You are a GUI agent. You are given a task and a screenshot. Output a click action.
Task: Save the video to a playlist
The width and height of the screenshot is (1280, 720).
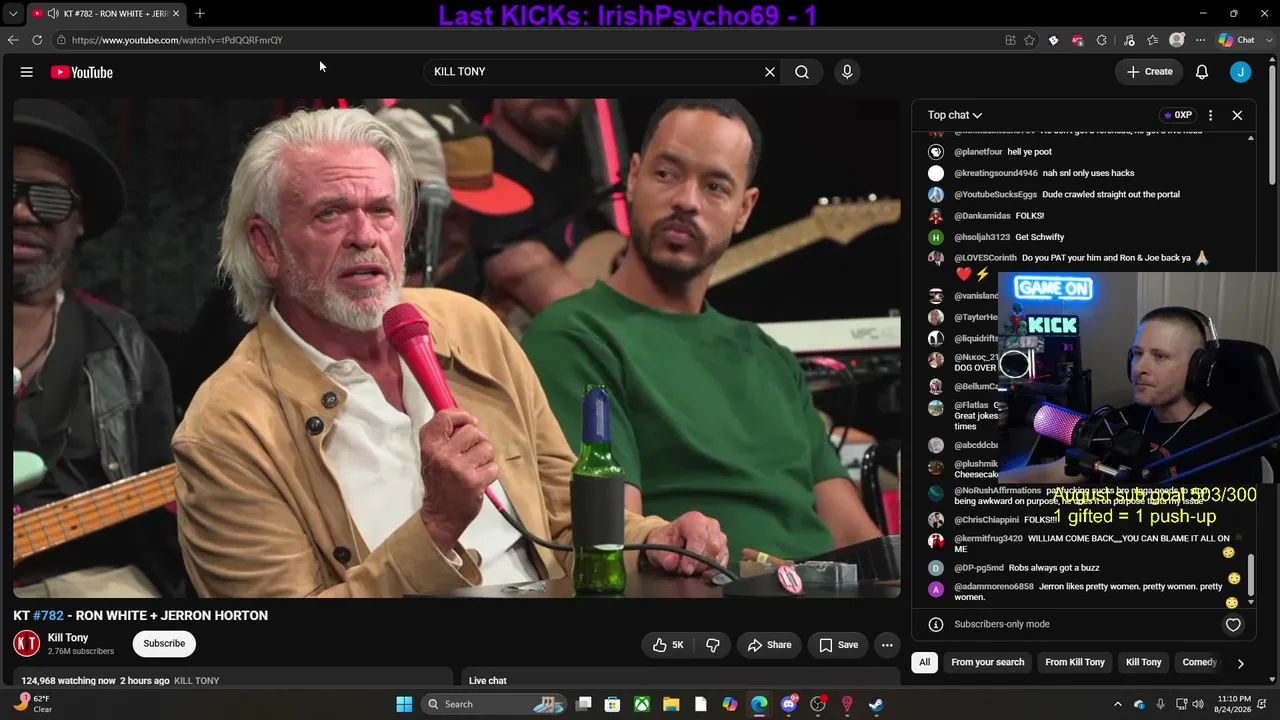point(839,645)
